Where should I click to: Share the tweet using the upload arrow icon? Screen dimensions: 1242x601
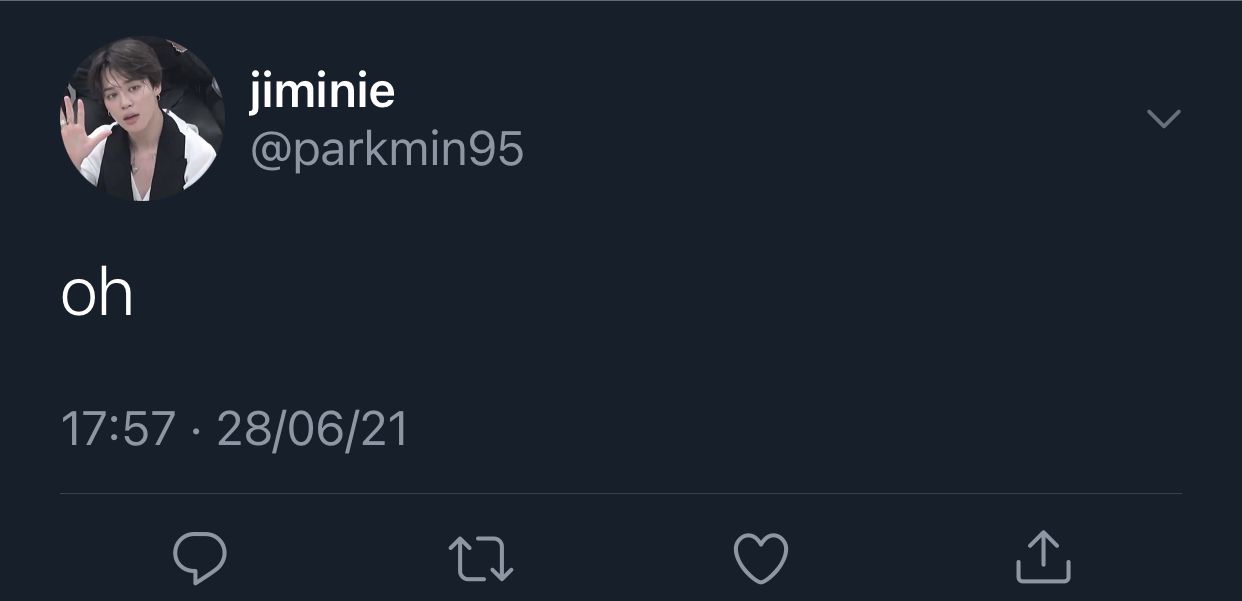coord(1043,556)
